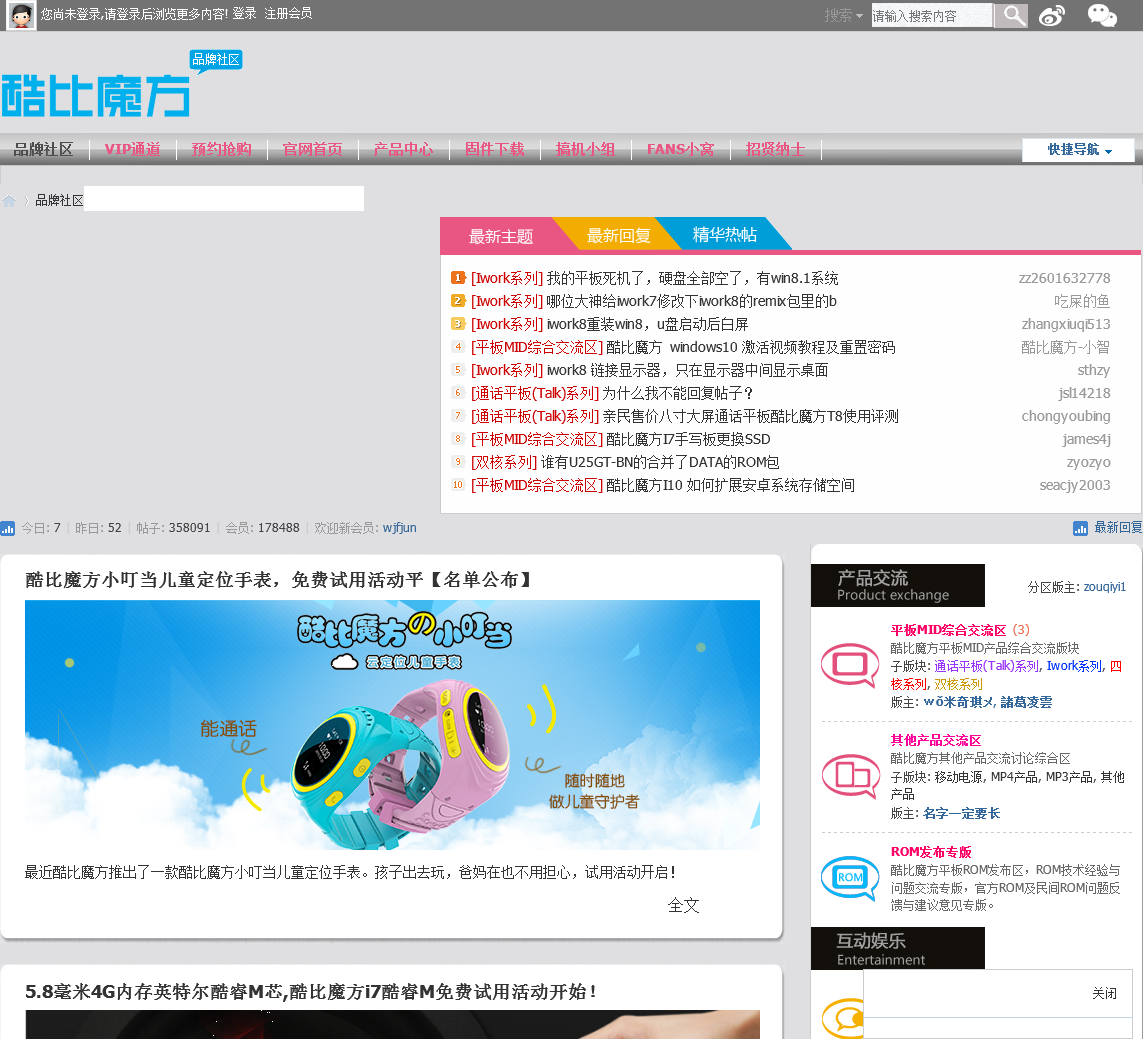Open the FANS小窝 nav item
The image size is (1143, 1039).
tap(681, 149)
